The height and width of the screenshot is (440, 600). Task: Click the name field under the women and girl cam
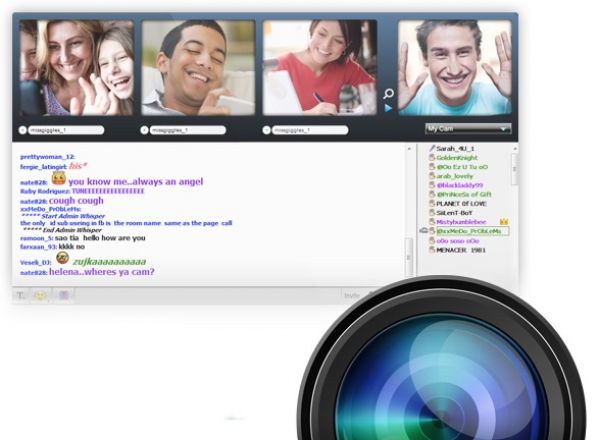click(x=66, y=130)
